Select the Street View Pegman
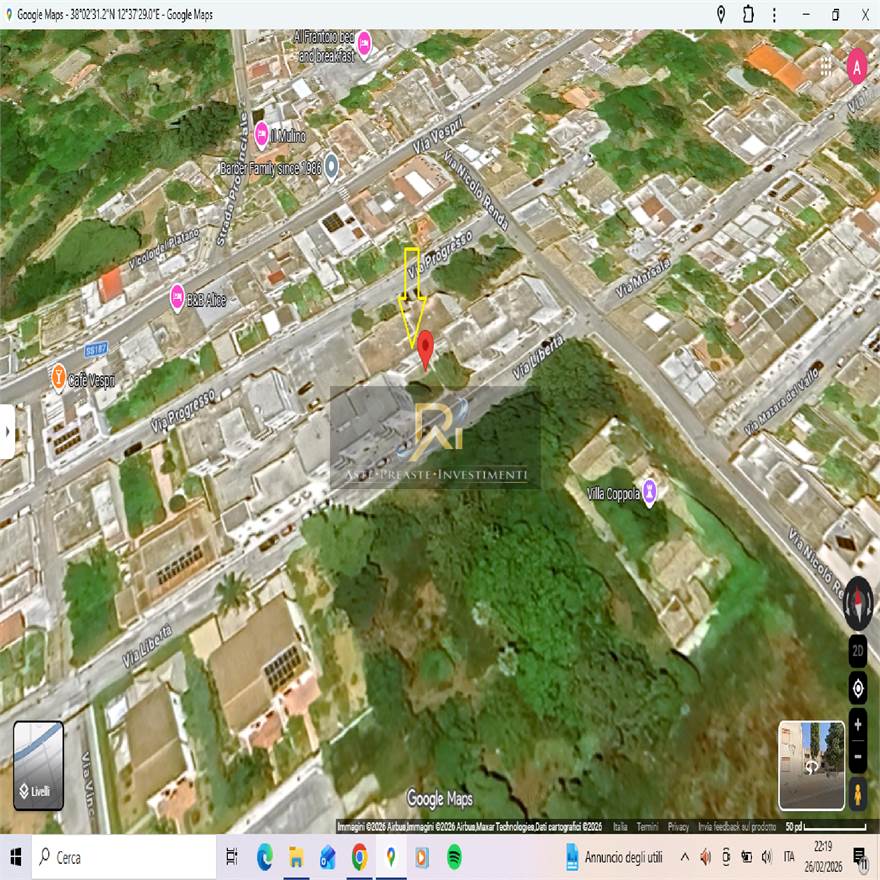Viewport: 880px width, 880px height. [858, 795]
